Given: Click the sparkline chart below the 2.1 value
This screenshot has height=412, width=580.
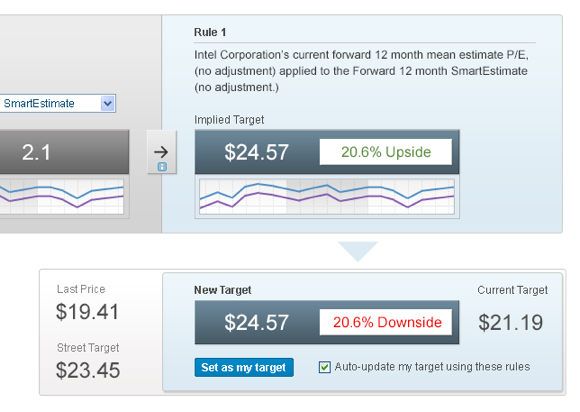Looking at the screenshot, I should point(62,196).
